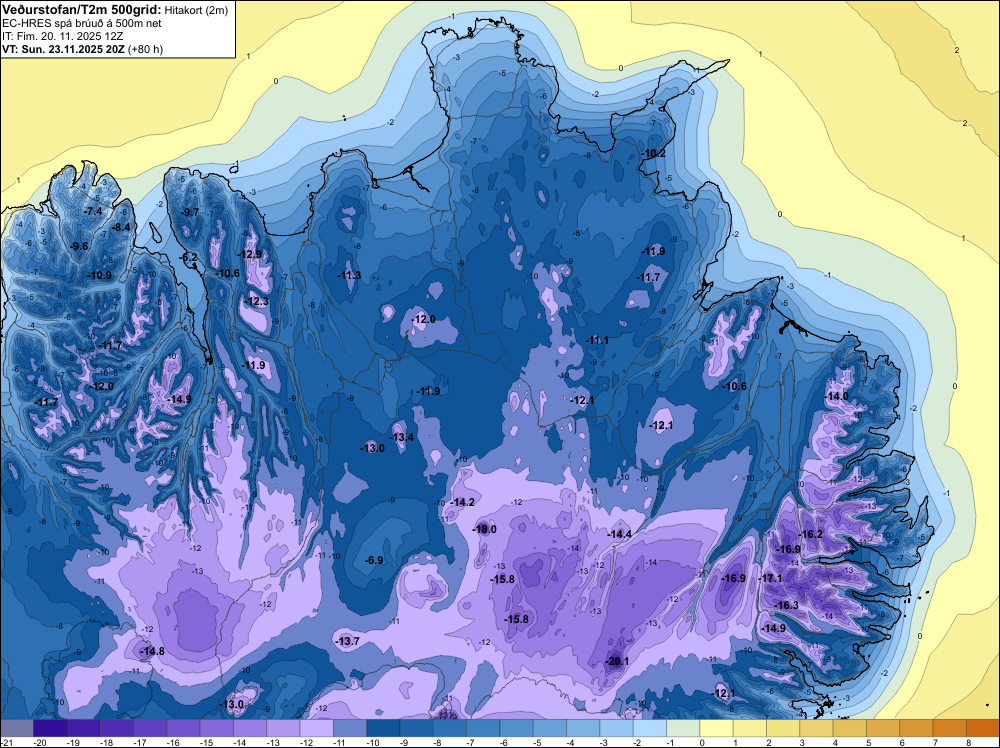Image resolution: width=1000 pixels, height=748 pixels.
Task: Click the -16.3 temperature label
Action: tap(786, 605)
